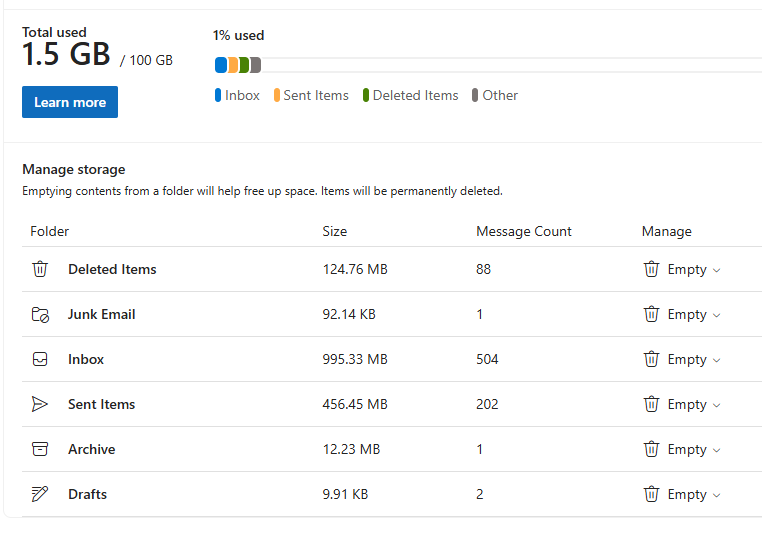Click the 92.14 KB size value

click(349, 315)
